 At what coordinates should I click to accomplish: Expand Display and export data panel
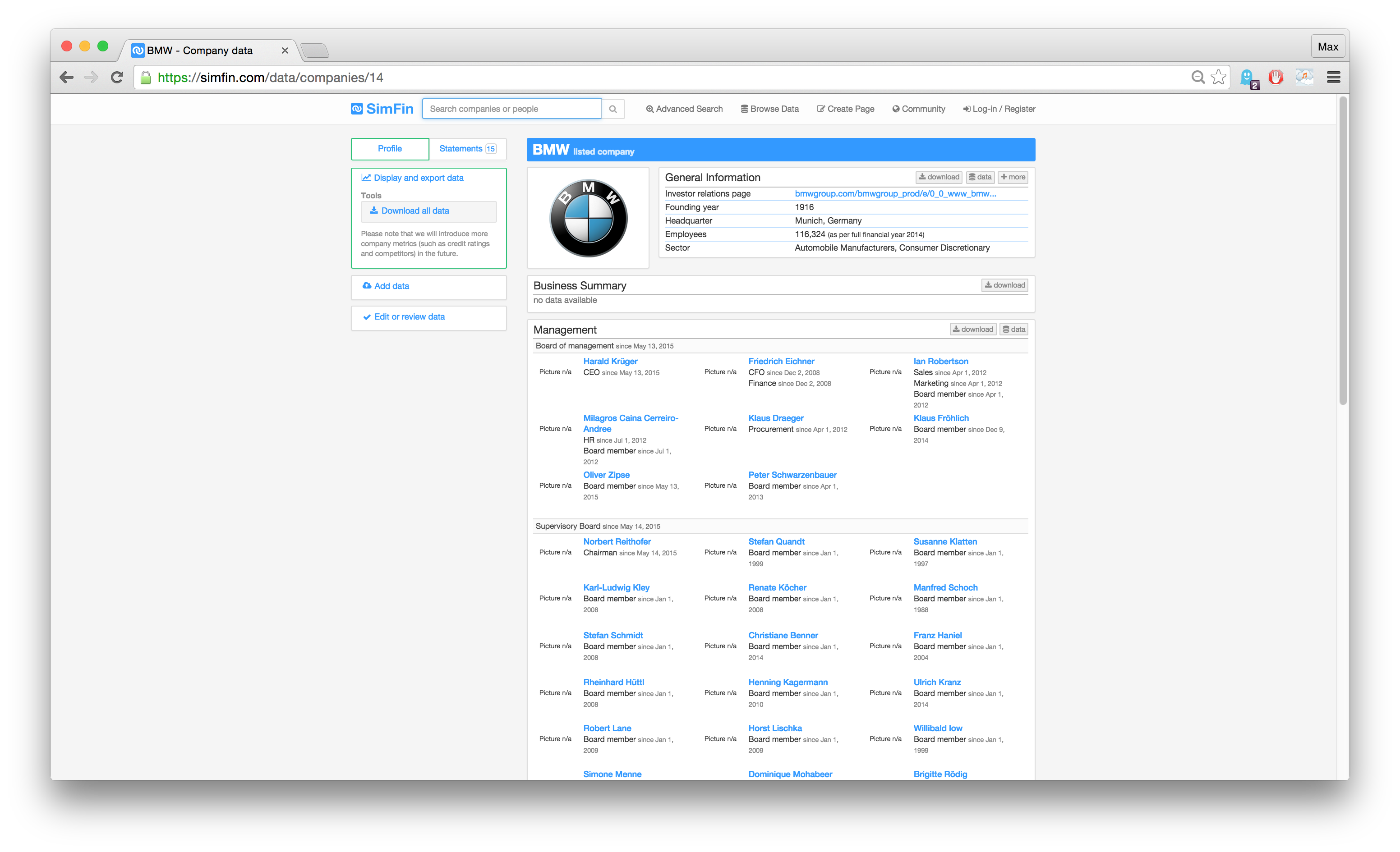[x=418, y=178]
